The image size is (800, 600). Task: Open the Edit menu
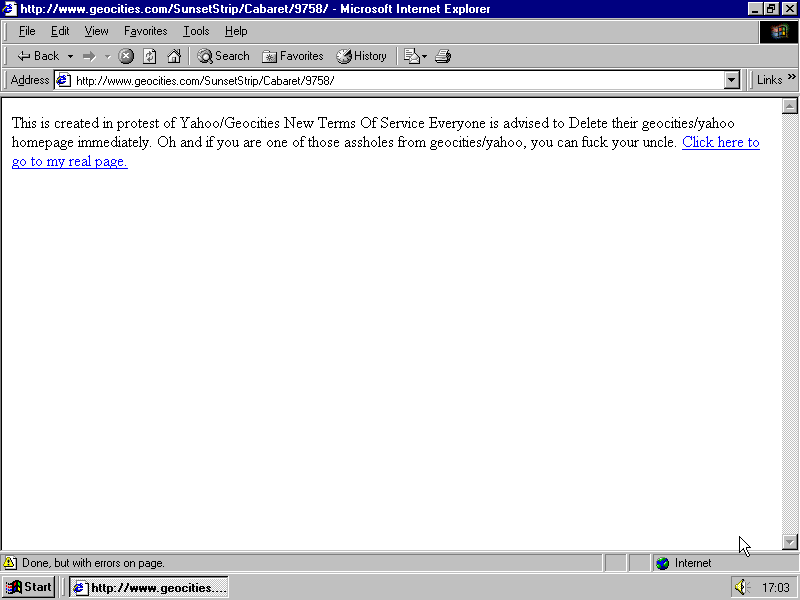click(60, 31)
